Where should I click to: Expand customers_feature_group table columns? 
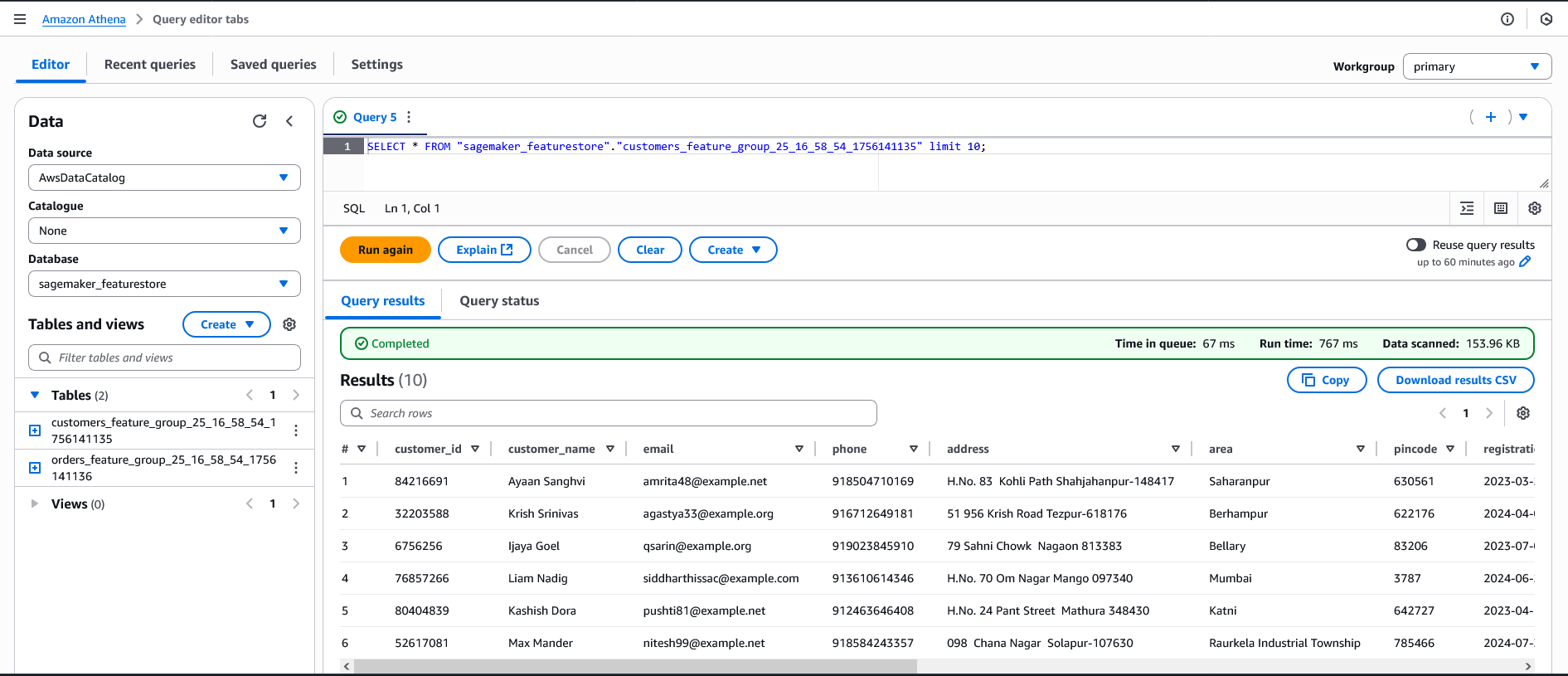(35, 430)
